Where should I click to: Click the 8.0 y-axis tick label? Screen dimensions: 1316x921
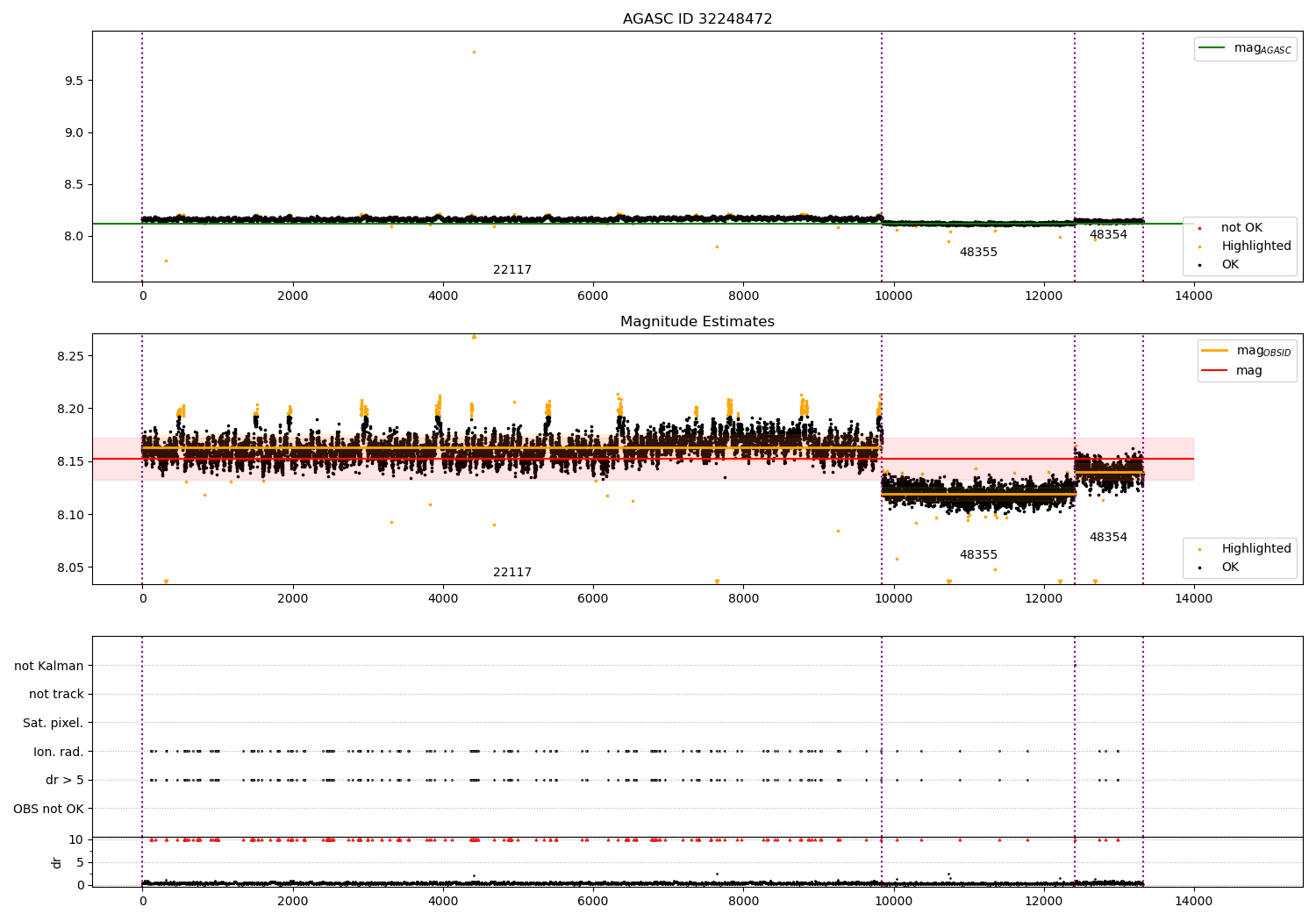pos(75,236)
